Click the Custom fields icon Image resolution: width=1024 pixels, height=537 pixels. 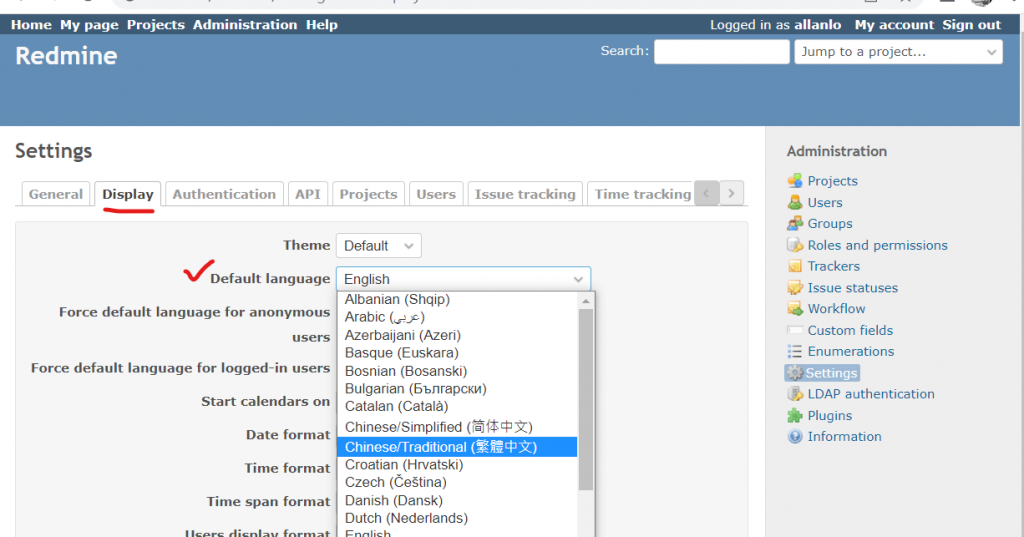[795, 330]
